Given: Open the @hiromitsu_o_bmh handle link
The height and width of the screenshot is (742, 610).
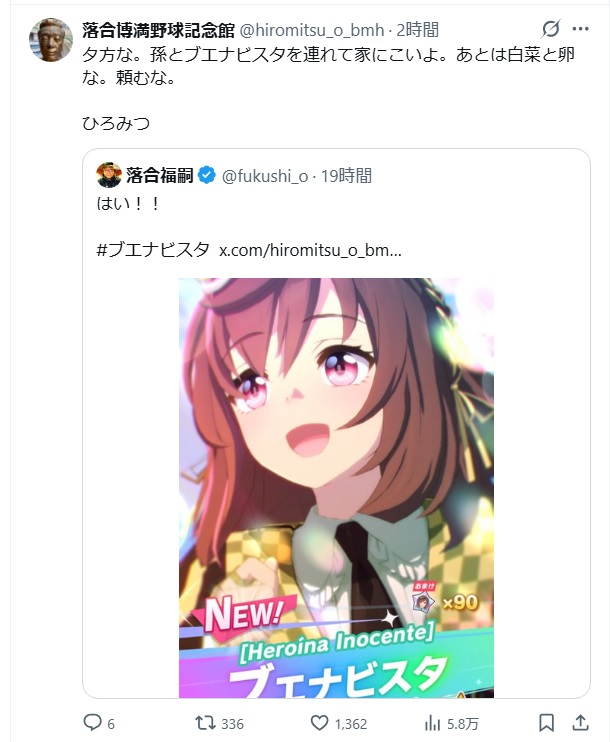Looking at the screenshot, I should point(312,30).
